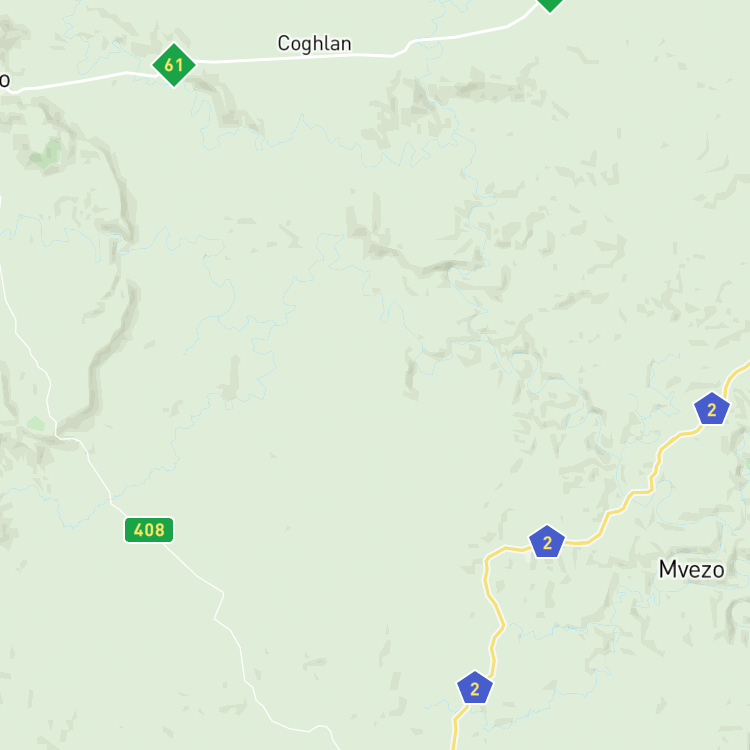Click the yellow road below the southernmost route 2 shield
Viewport: 750px width, 750px height.
pos(457,727)
